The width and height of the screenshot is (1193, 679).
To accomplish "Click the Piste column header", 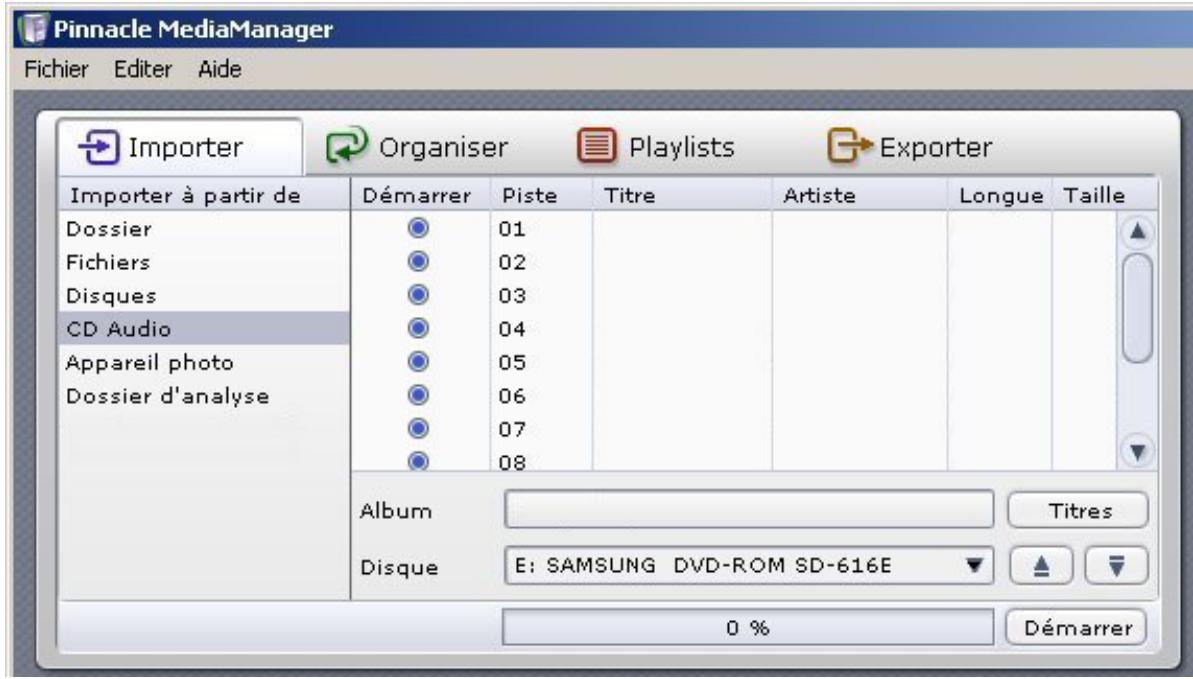I will tap(542, 195).
